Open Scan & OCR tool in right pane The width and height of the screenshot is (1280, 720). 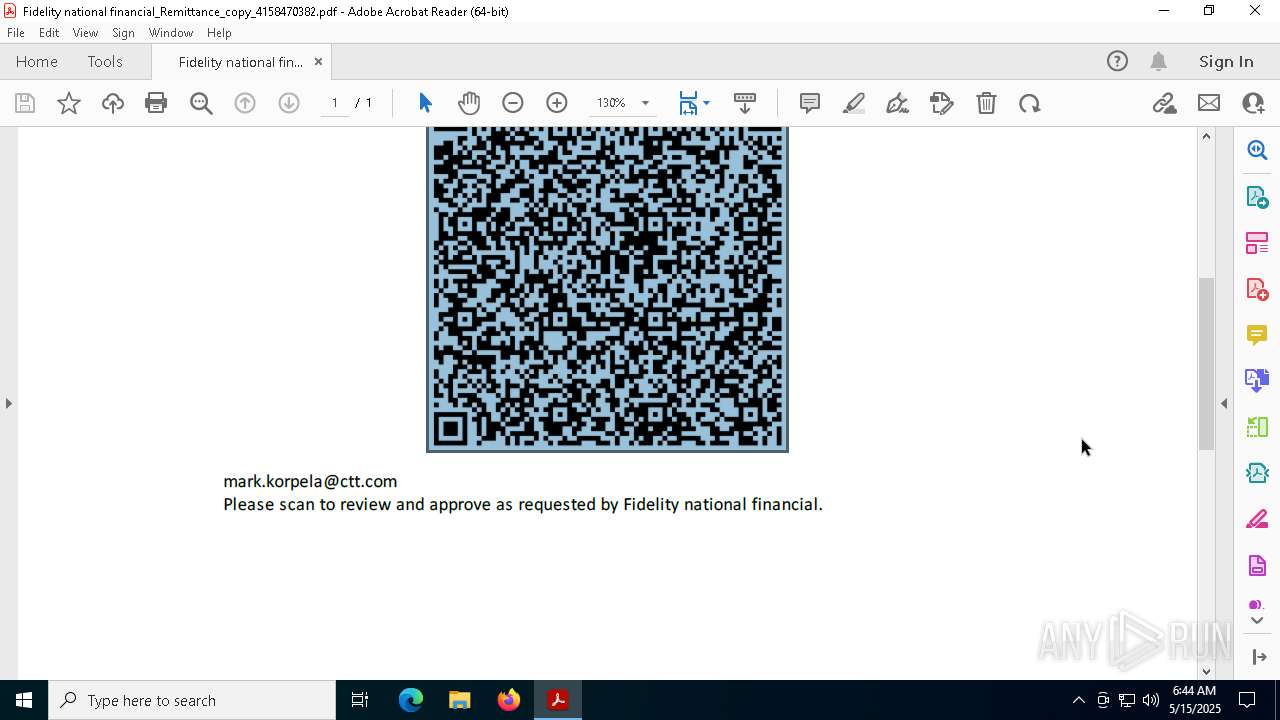coord(1257,472)
